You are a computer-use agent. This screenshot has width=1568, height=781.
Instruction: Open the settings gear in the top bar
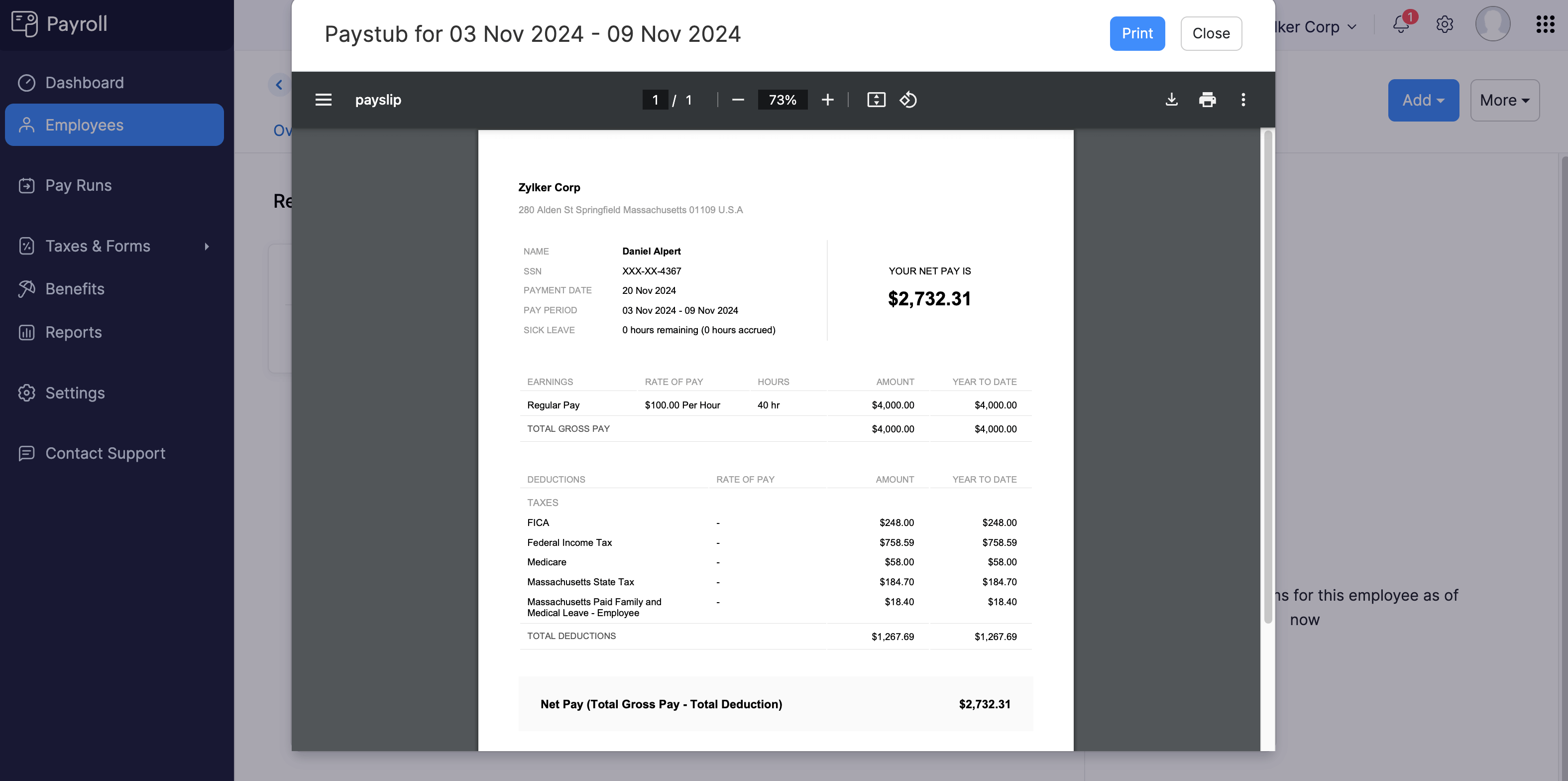(x=1445, y=25)
